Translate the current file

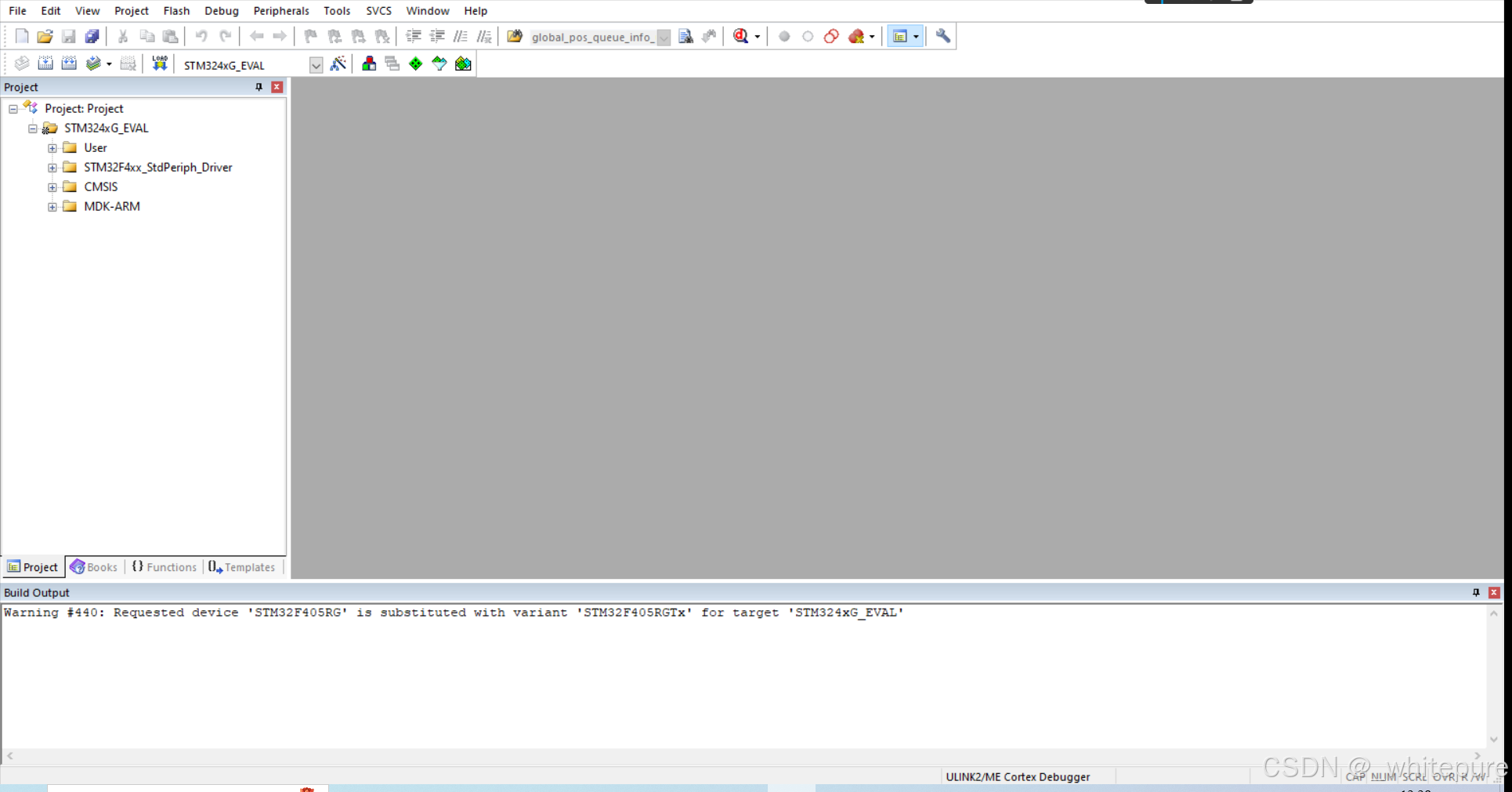22,63
